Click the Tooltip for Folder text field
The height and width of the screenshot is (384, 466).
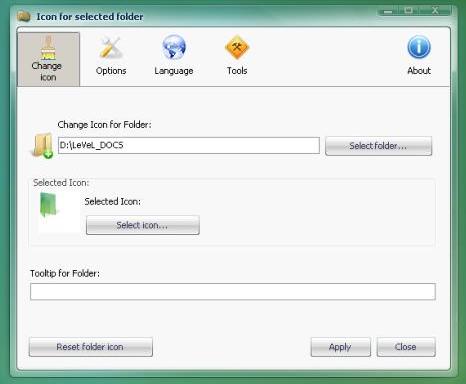point(233,292)
